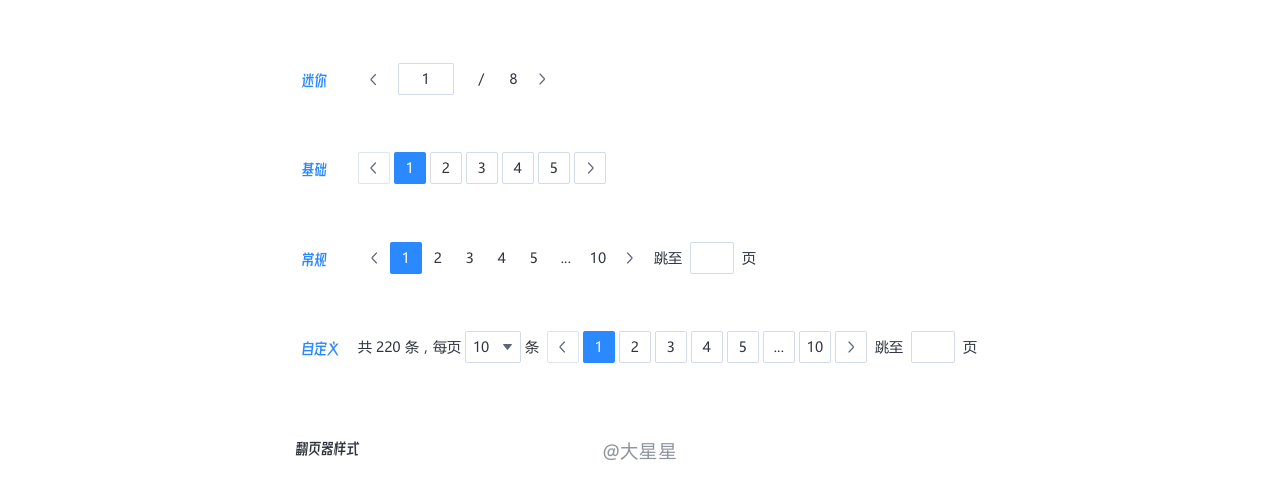1280x502 pixels.
Task: Select page 5 in the 基础 pager
Action: 554,168
